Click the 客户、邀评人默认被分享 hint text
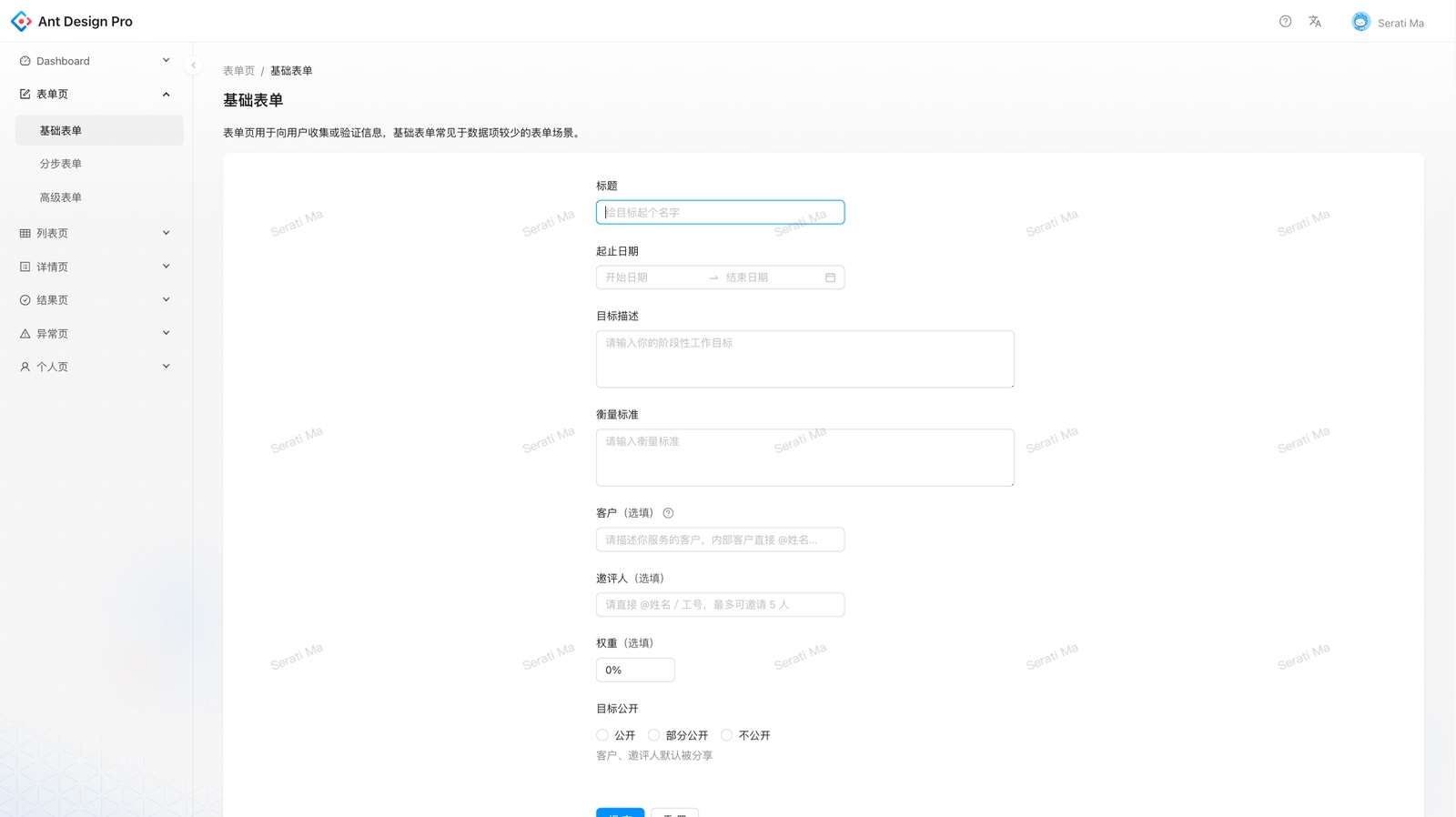This screenshot has height=817, width=1456. pyautogui.click(x=654, y=755)
